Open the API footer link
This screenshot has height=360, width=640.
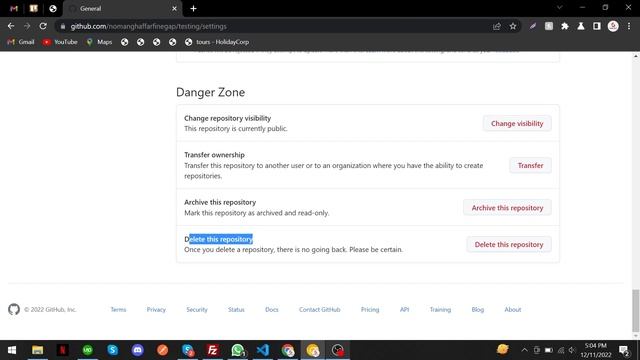click(x=404, y=309)
